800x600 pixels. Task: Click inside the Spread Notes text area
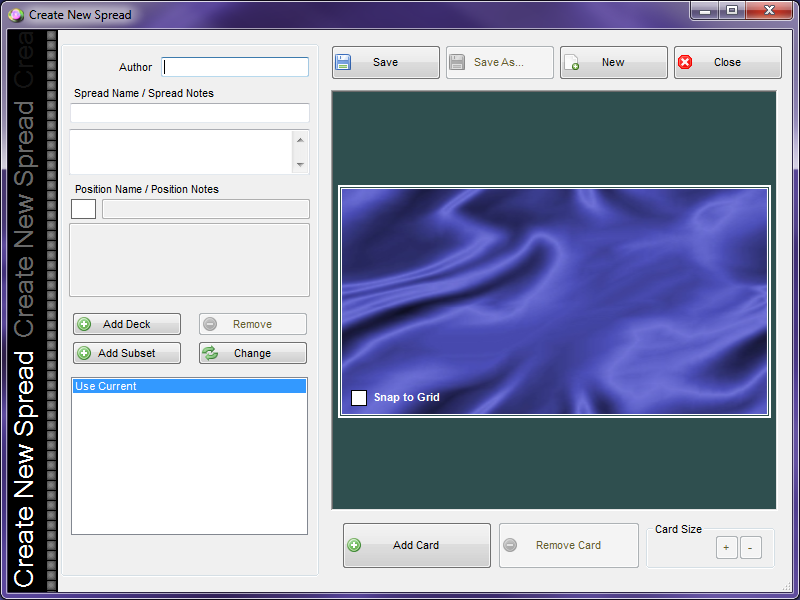(180, 151)
